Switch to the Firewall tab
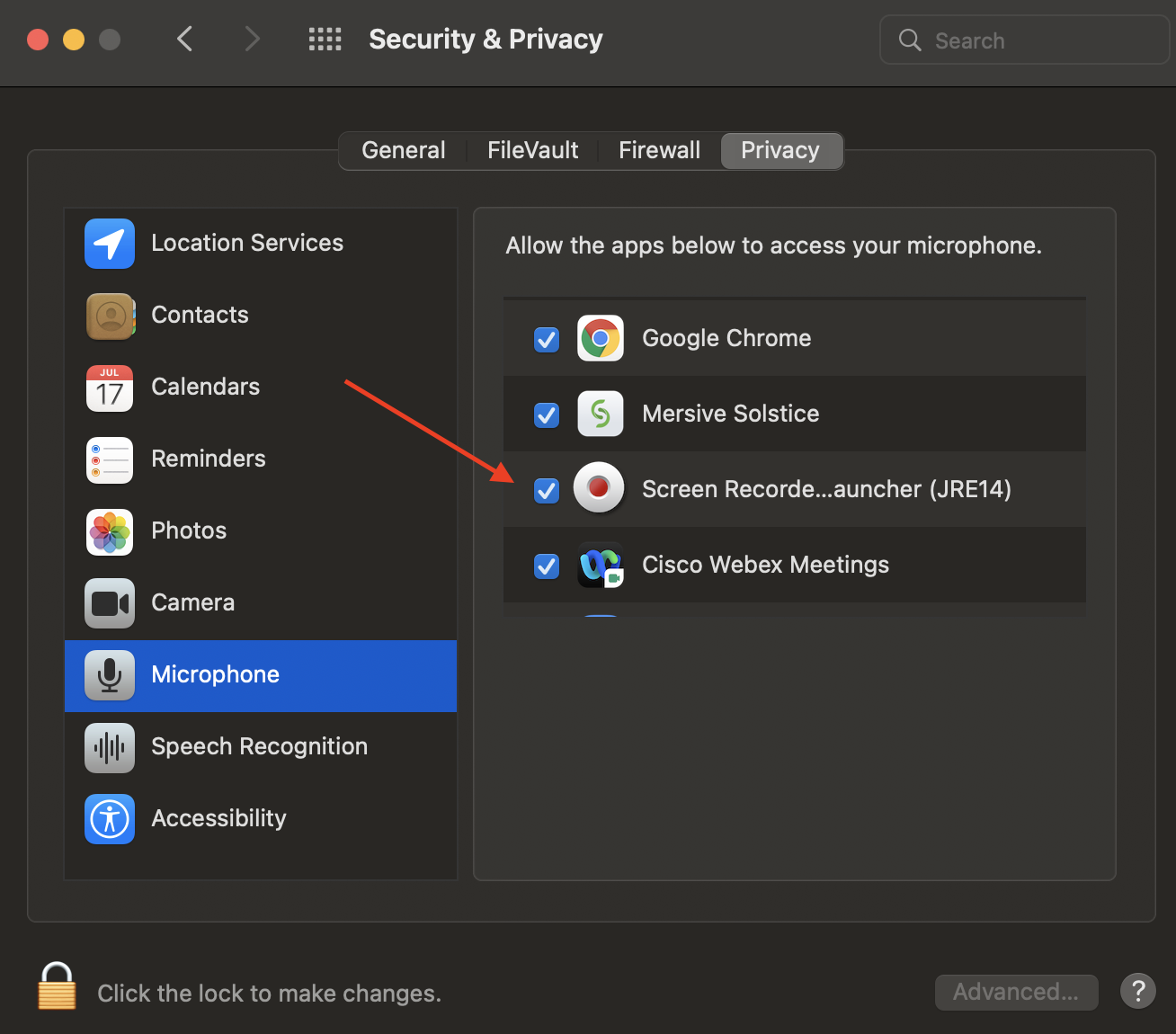Viewport: 1176px width, 1034px height. (x=660, y=150)
